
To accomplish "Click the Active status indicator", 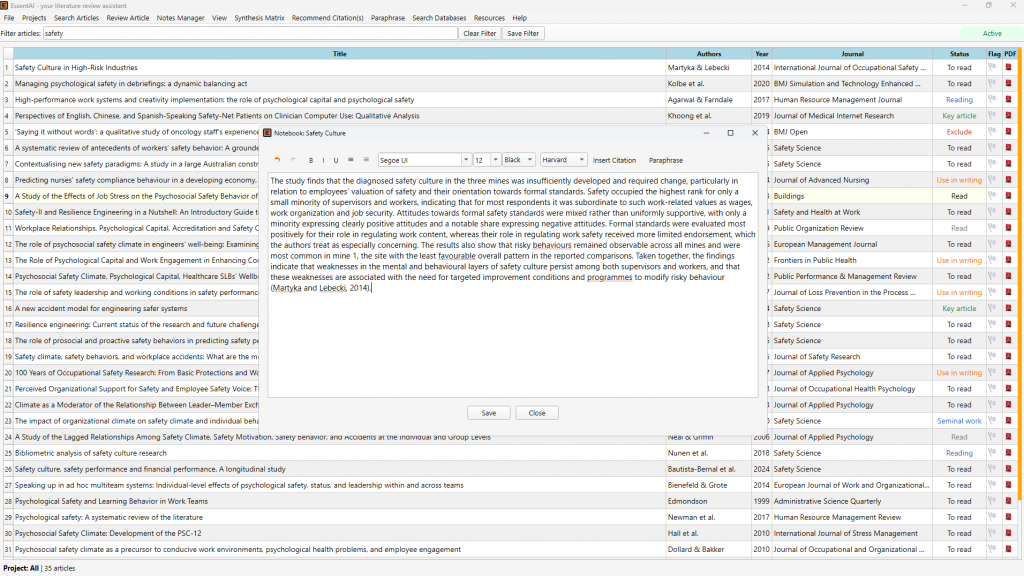I will click(x=991, y=33).
